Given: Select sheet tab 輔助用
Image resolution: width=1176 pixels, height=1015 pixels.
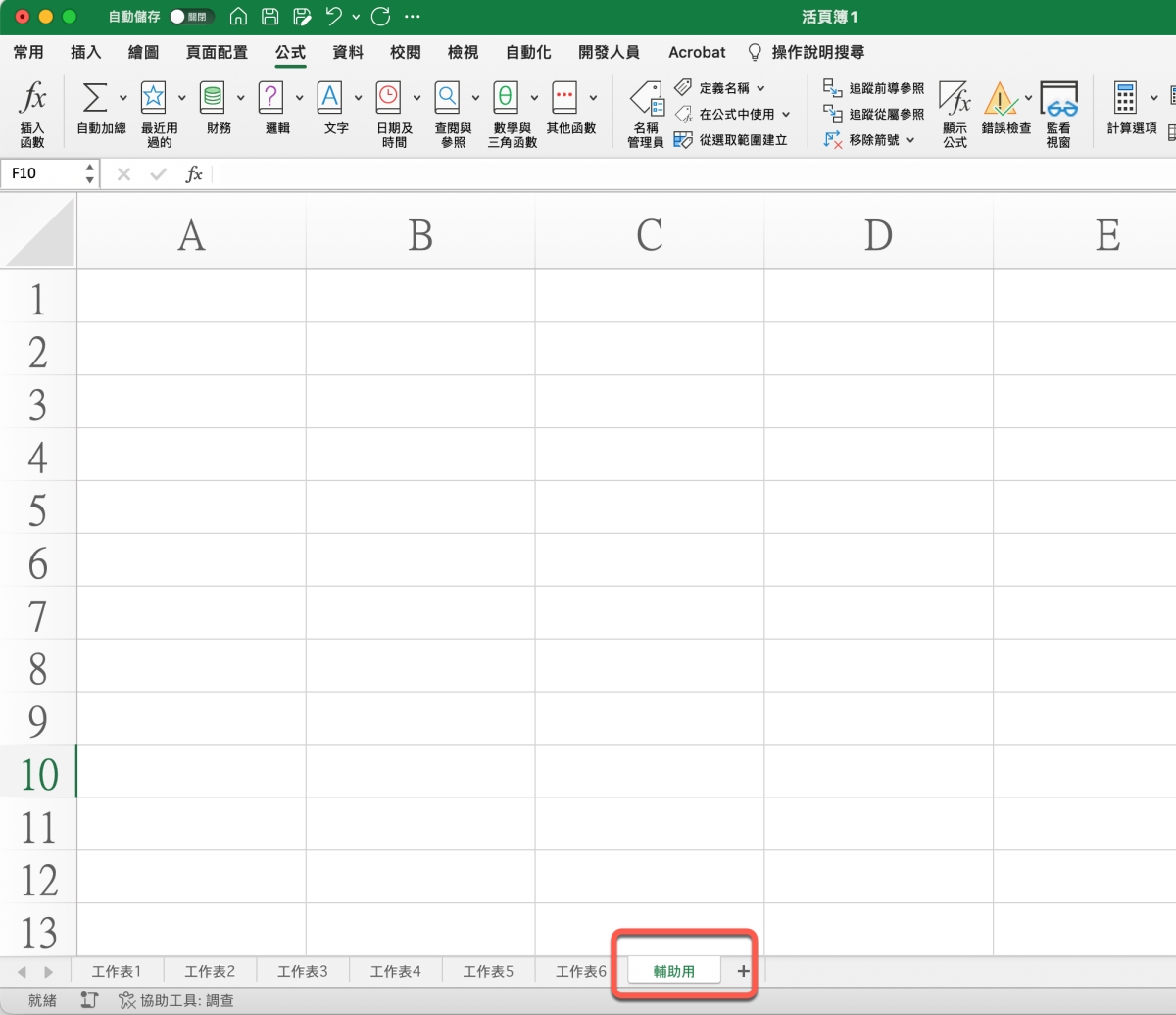Looking at the screenshot, I should 674,971.
